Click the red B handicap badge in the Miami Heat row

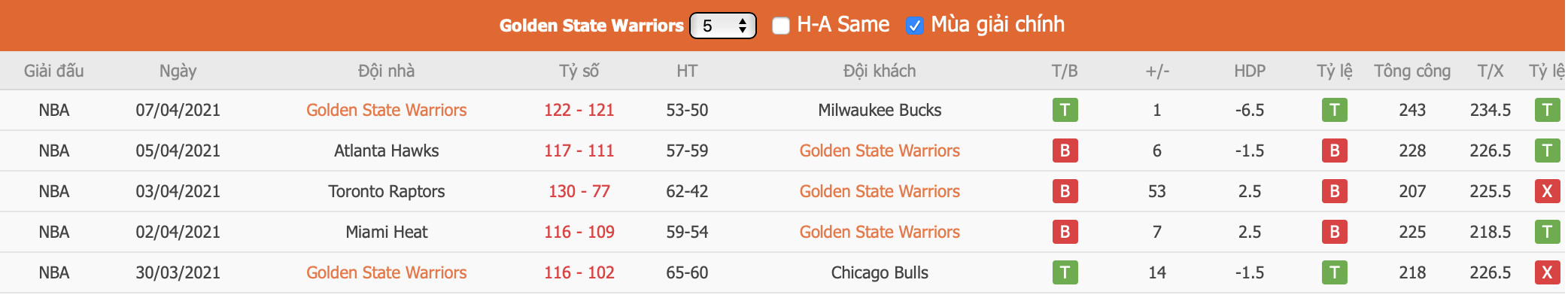pyautogui.click(x=1334, y=232)
